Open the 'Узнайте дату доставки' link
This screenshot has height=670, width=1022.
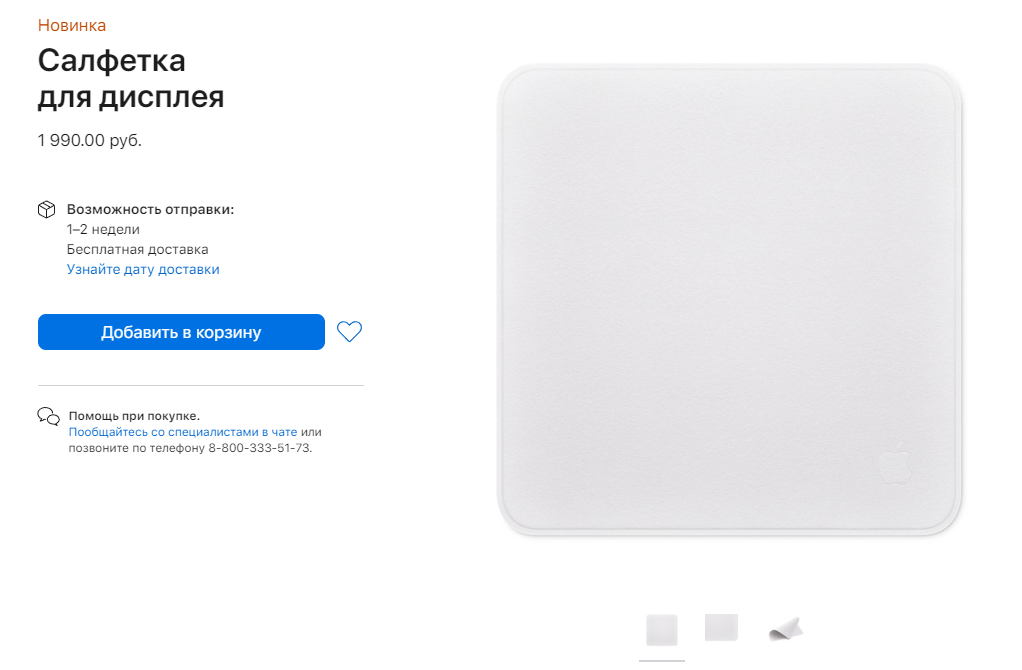pyautogui.click(x=143, y=269)
